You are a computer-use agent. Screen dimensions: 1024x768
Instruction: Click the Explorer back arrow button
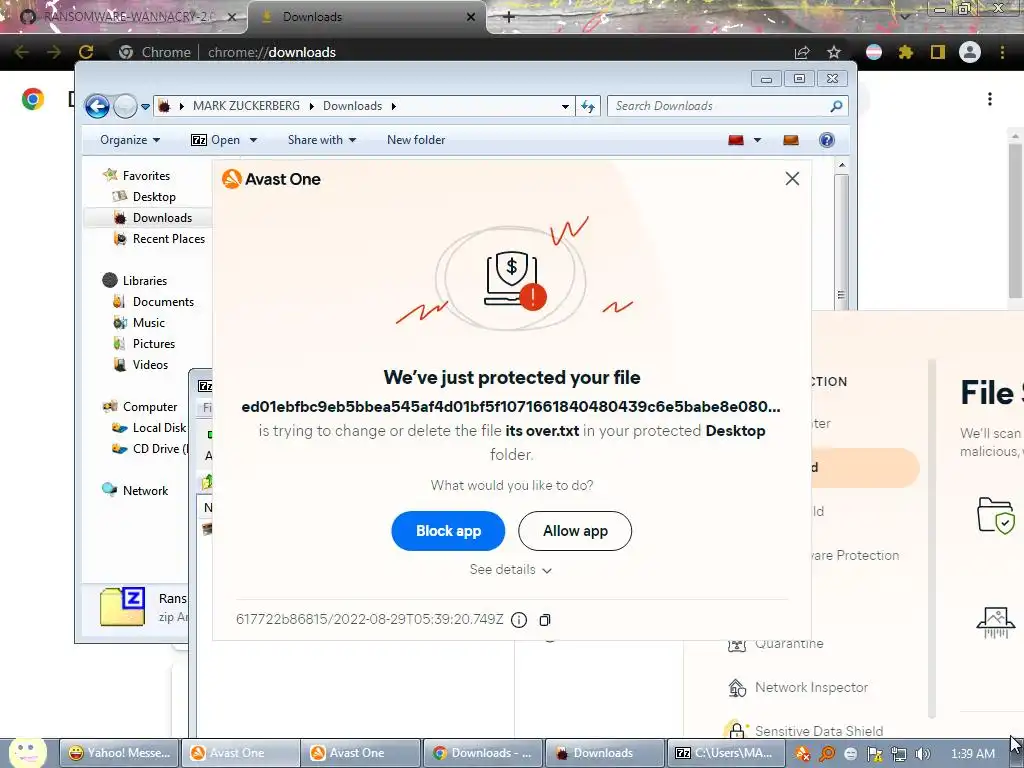click(x=97, y=106)
